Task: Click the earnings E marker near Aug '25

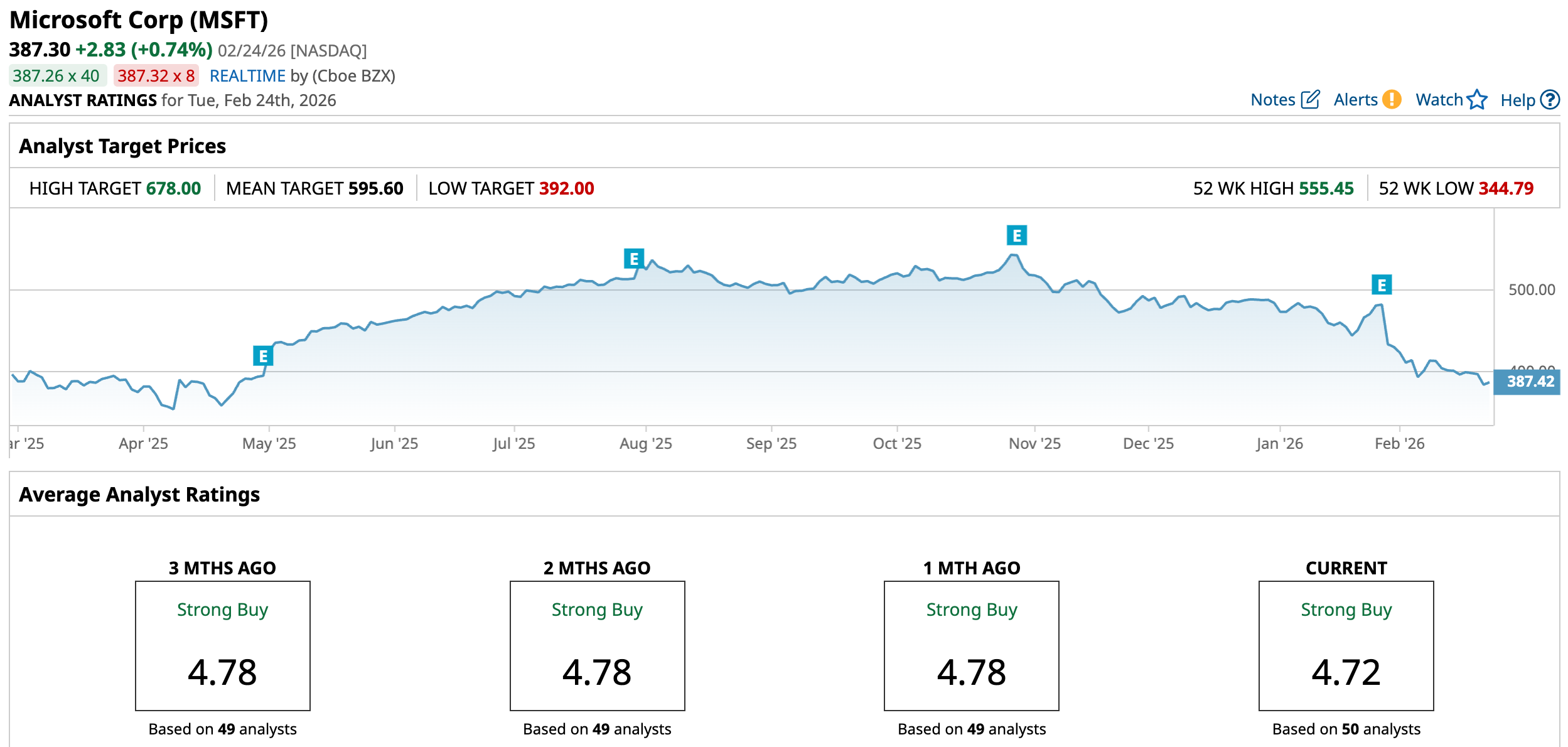Action: (633, 259)
